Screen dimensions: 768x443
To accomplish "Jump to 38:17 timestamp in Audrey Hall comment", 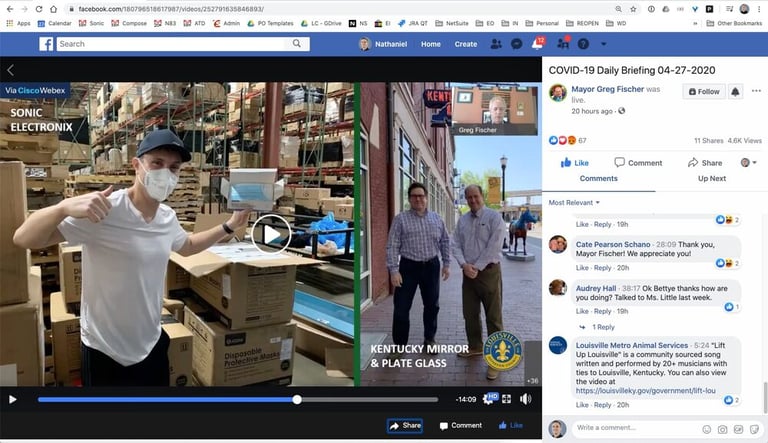I will point(631,289).
